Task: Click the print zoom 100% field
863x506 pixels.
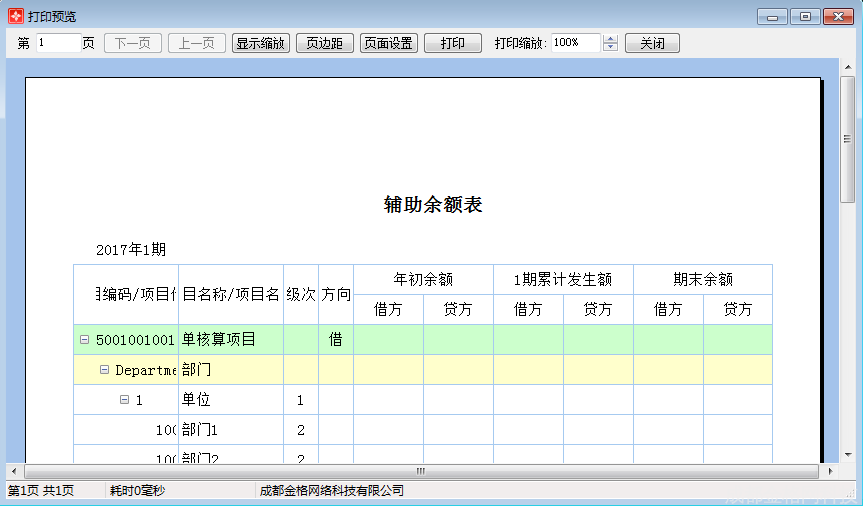Action: [574, 43]
